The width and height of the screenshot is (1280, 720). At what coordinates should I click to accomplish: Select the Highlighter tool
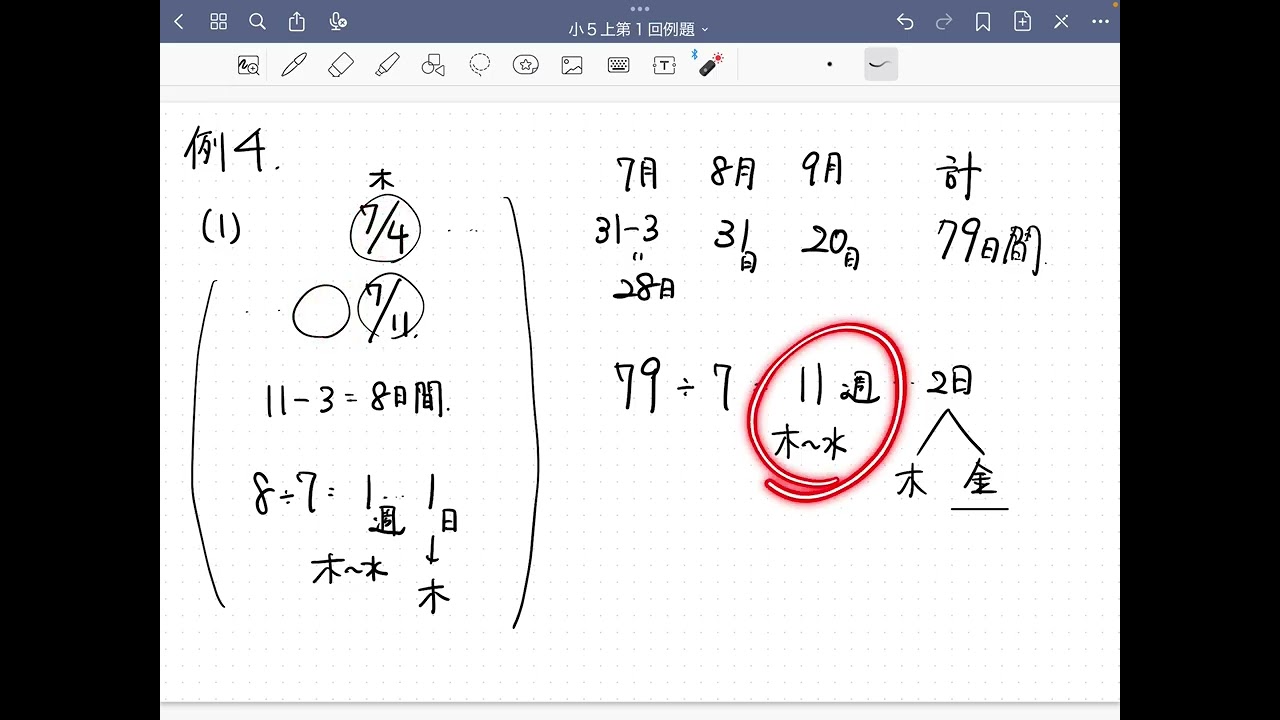coord(388,65)
